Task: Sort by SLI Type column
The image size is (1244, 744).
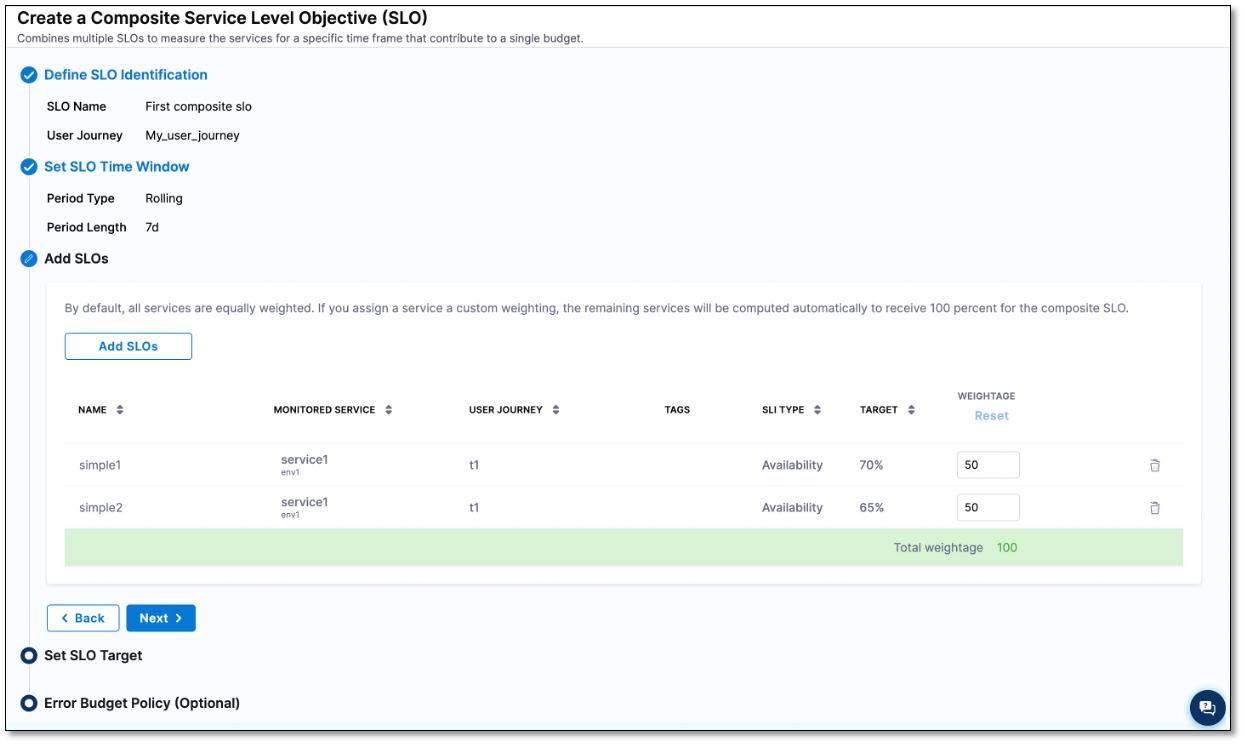Action: click(x=817, y=410)
